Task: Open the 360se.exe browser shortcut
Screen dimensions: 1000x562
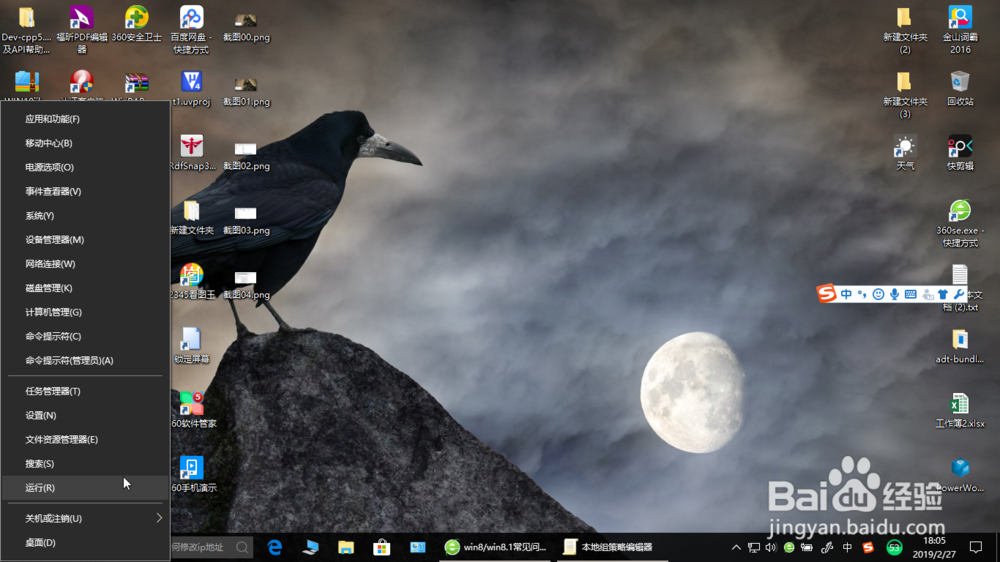Action: tap(960, 223)
